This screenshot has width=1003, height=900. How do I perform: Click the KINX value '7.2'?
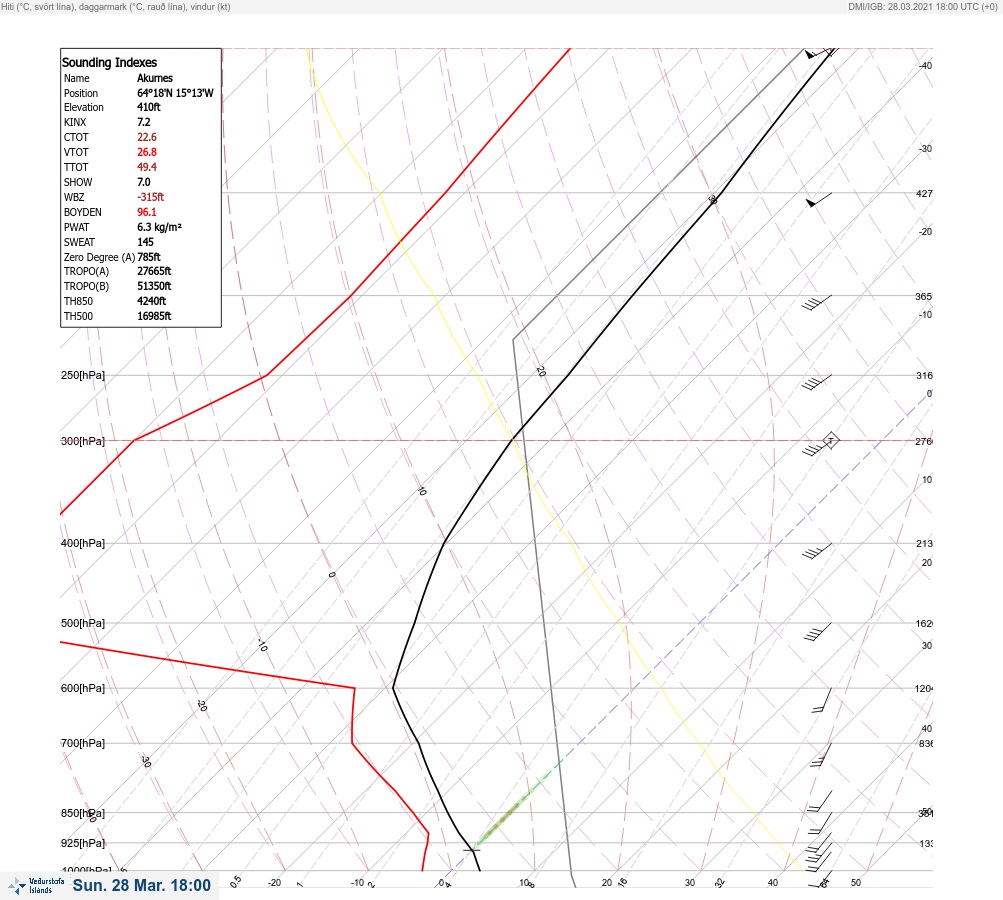point(144,122)
